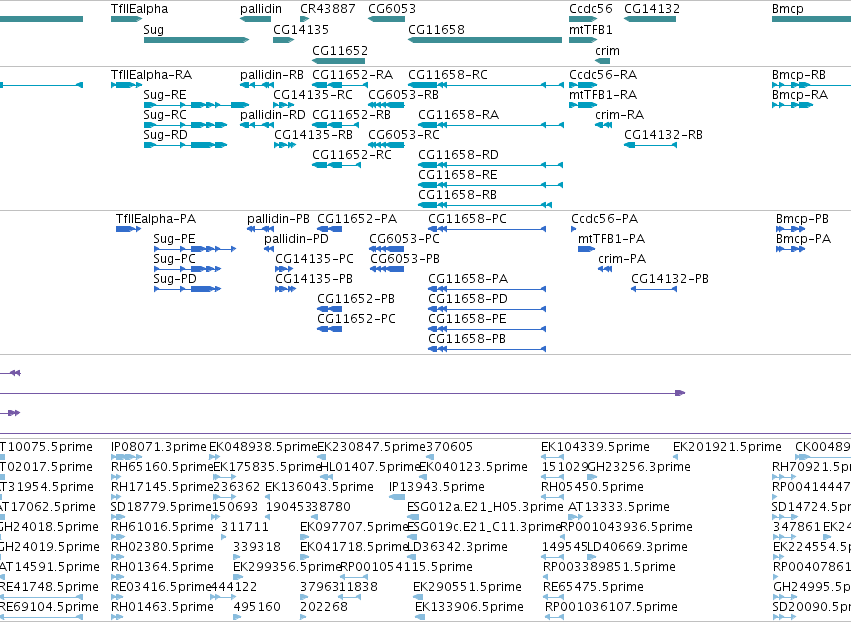The width and height of the screenshot is (851, 622).
Task: Click the Bmcp-RB transcript
Action: tap(811, 85)
